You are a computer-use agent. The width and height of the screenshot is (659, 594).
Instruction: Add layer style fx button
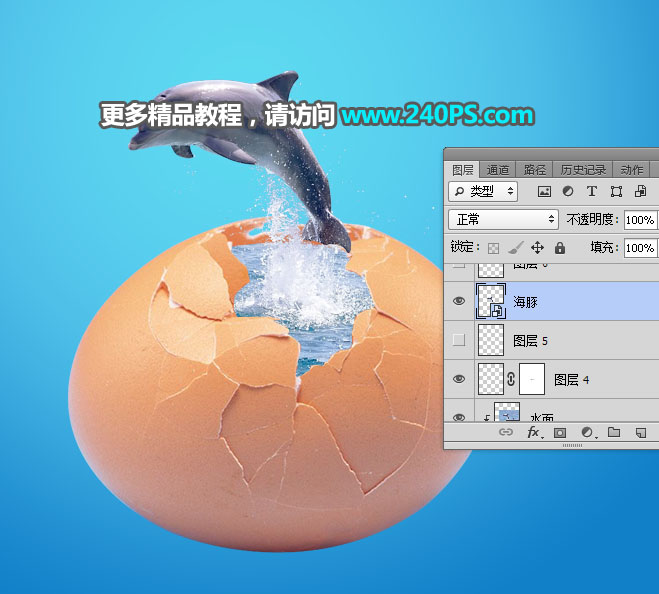click(x=534, y=432)
